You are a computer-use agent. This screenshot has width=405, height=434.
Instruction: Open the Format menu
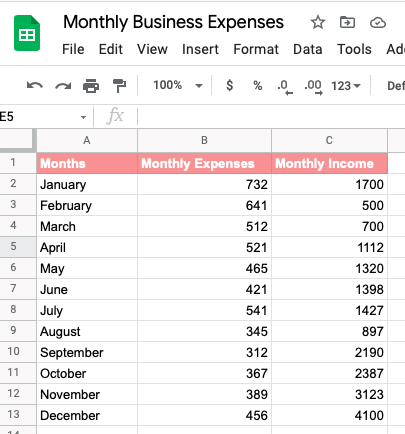click(x=256, y=49)
